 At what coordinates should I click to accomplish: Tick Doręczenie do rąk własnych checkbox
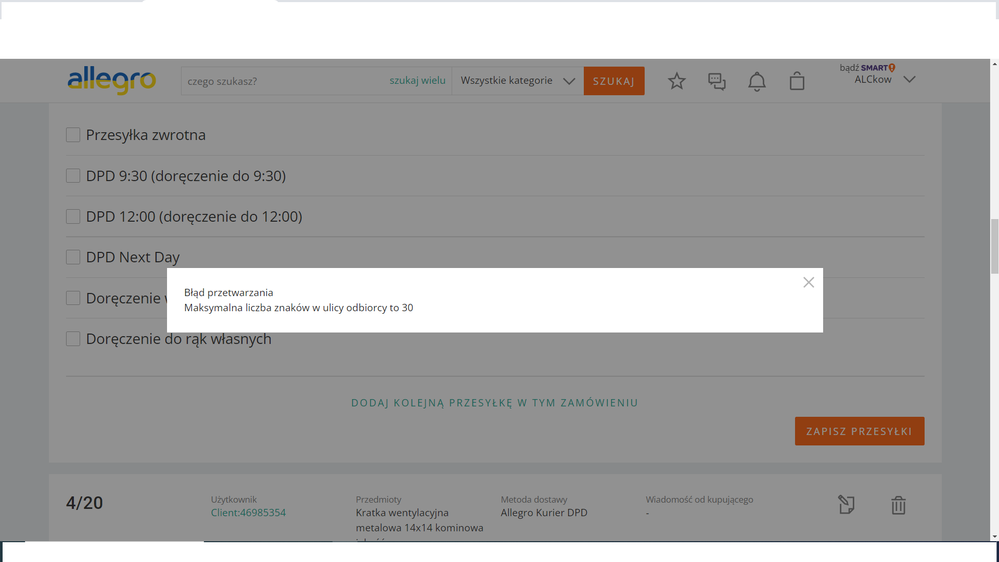click(x=73, y=339)
